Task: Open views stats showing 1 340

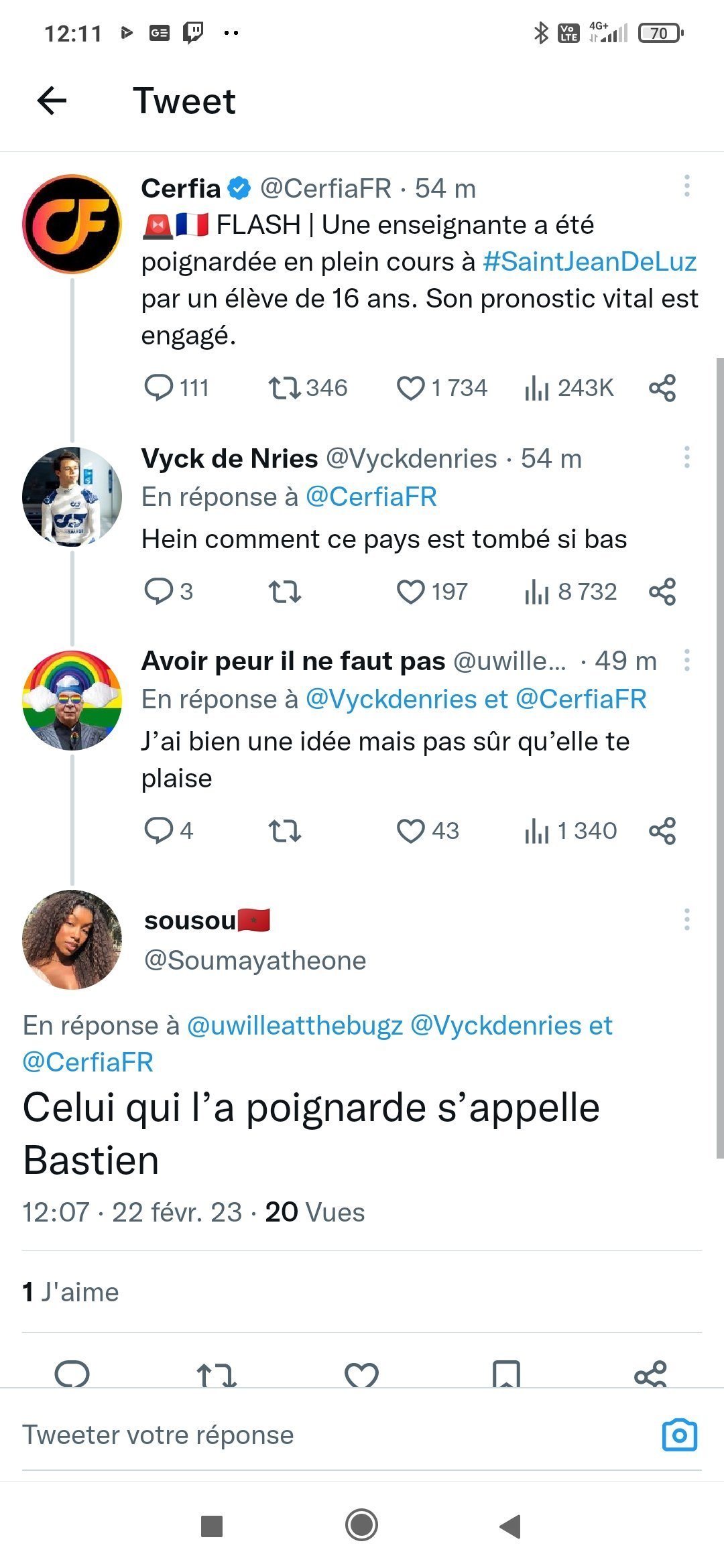Action: 570,831
